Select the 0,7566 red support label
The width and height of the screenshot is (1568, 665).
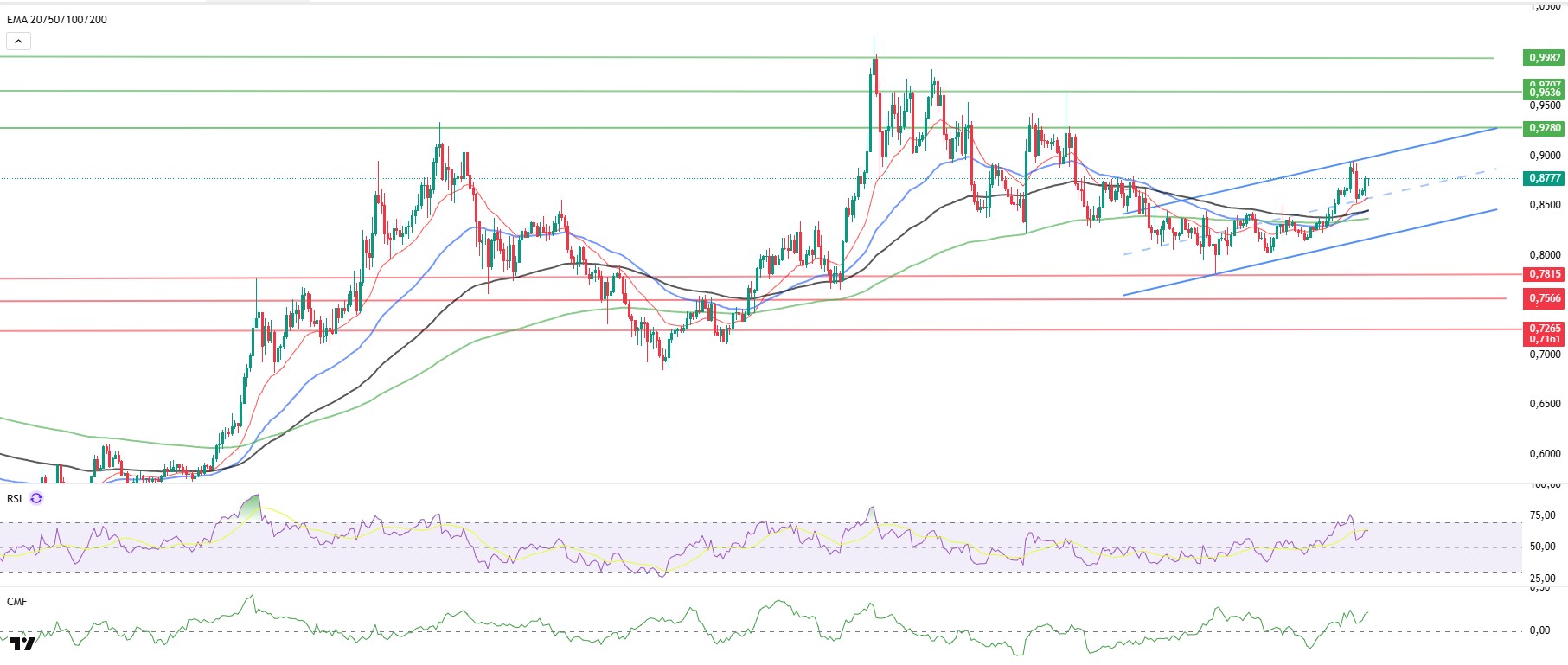tap(1545, 298)
